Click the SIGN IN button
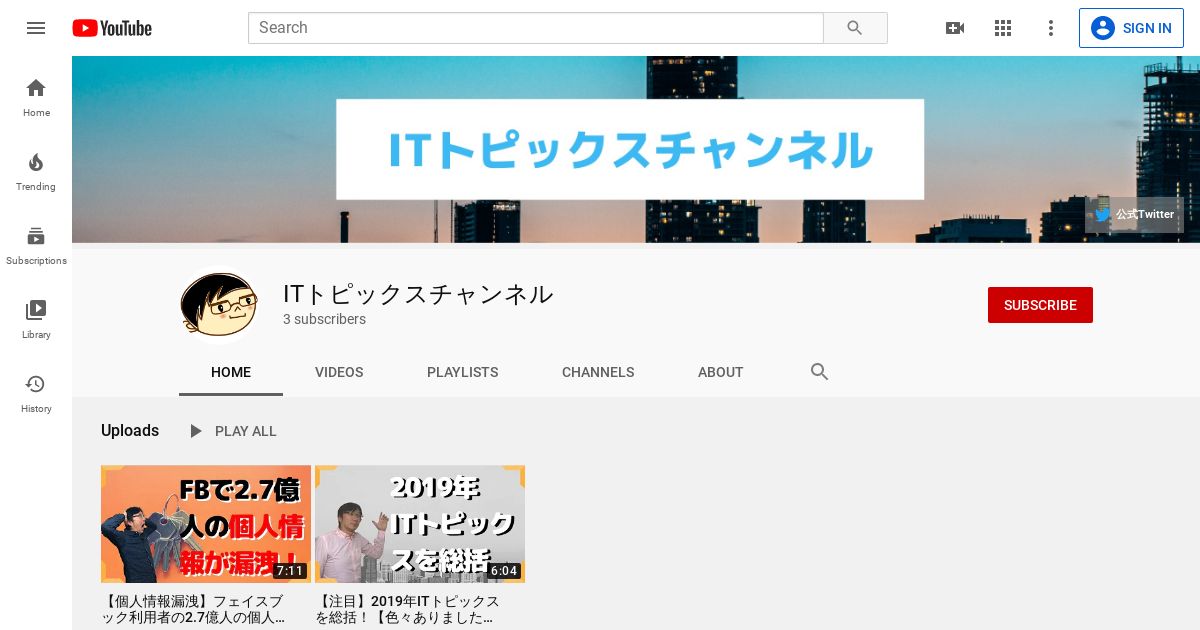The width and height of the screenshot is (1200, 630). coord(1131,28)
